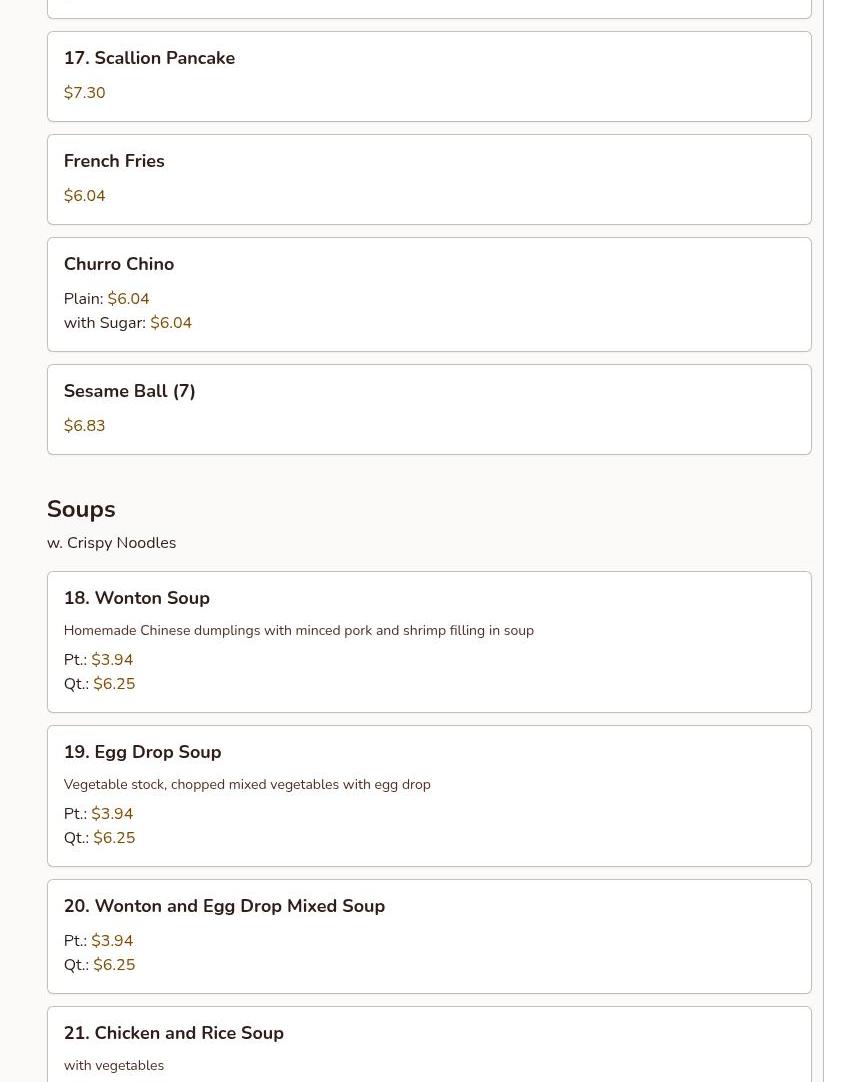The height and width of the screenshot is (1082, 844).
Task: Open 21. Chicken and Rice Soup item
Action: (174, 1034)
